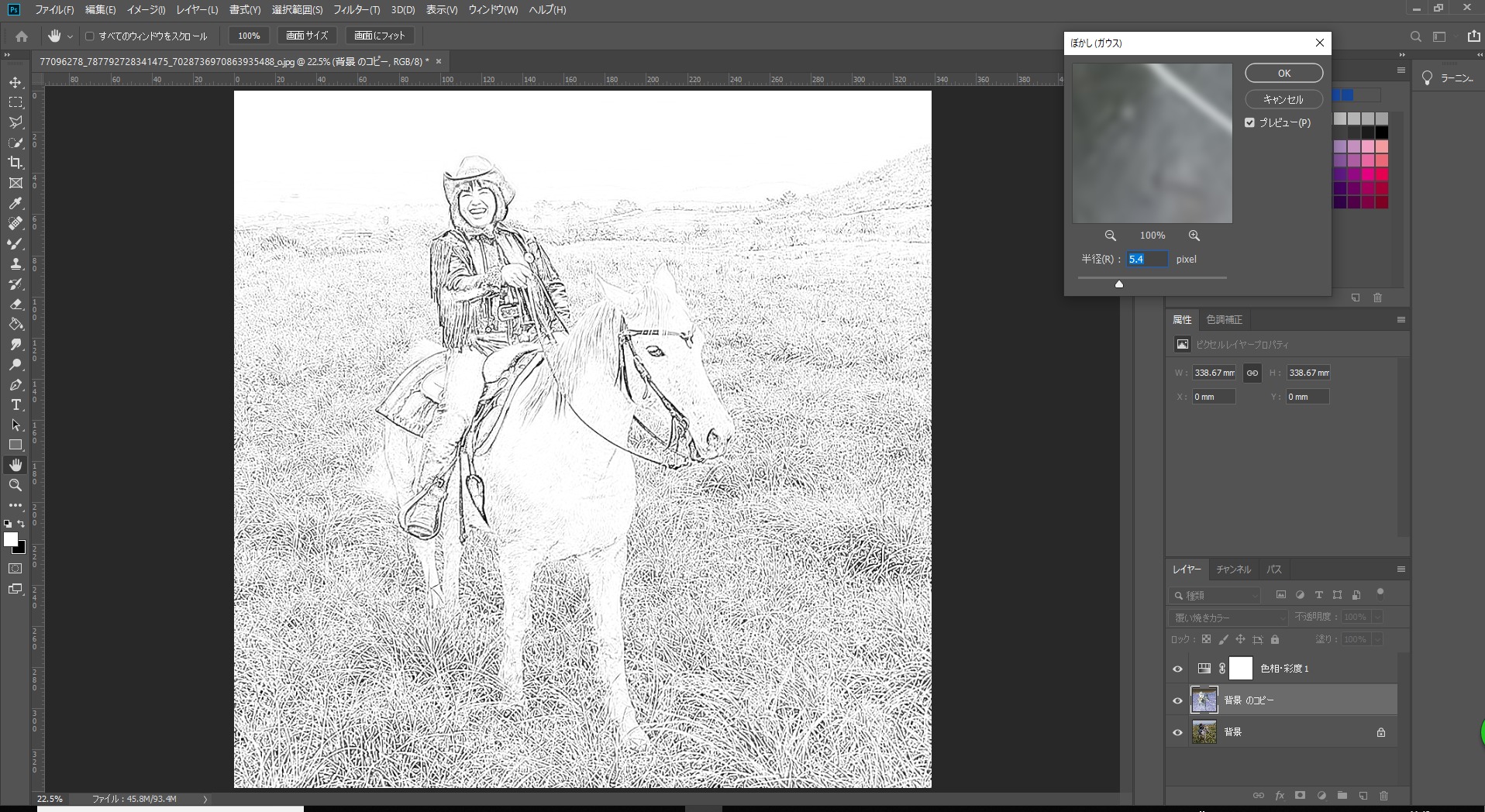1485x812 pixels.
Task: Toggle the Preview checkbox in blur dialog
Action: (1249, 122)
